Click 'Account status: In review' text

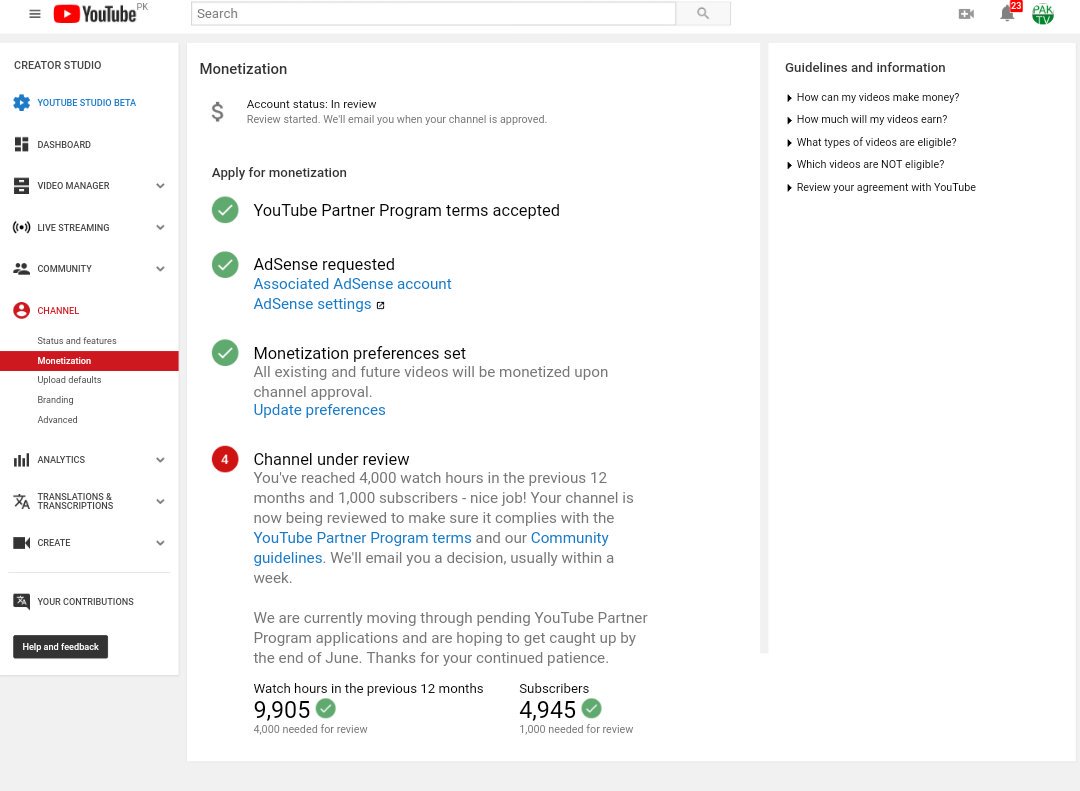[x=311, y=104]
